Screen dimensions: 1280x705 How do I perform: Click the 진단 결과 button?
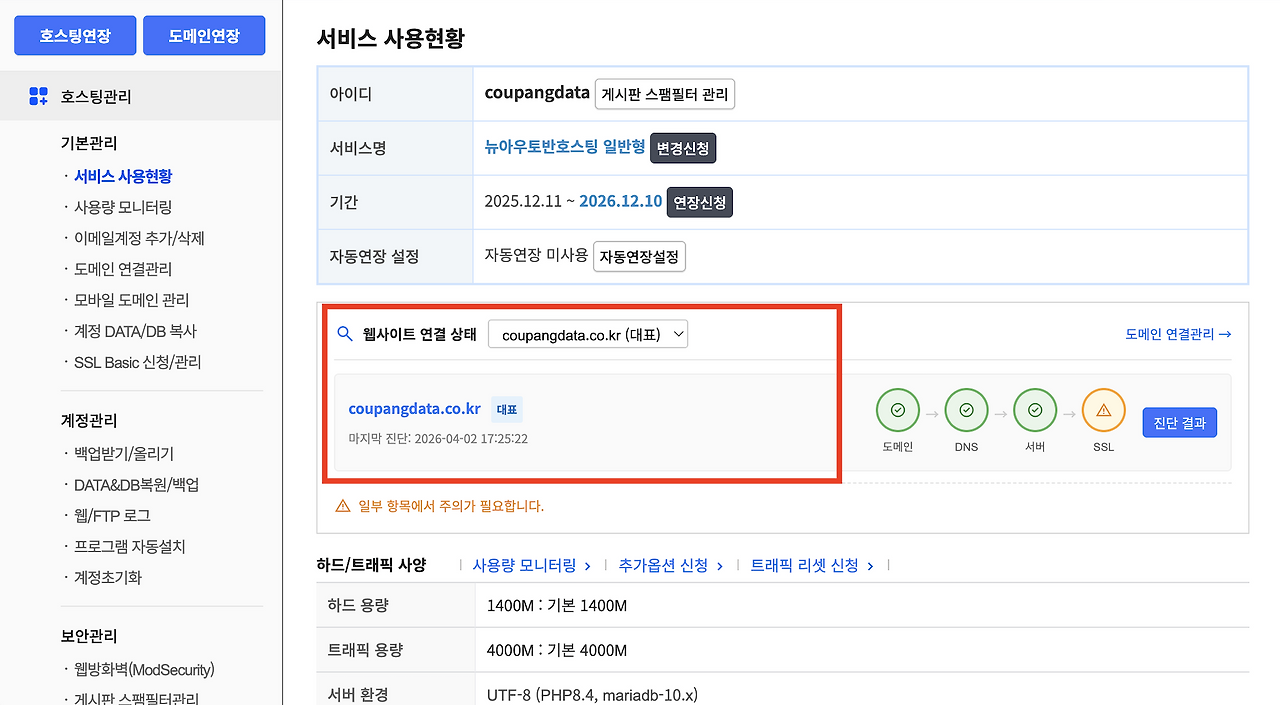1179,422
